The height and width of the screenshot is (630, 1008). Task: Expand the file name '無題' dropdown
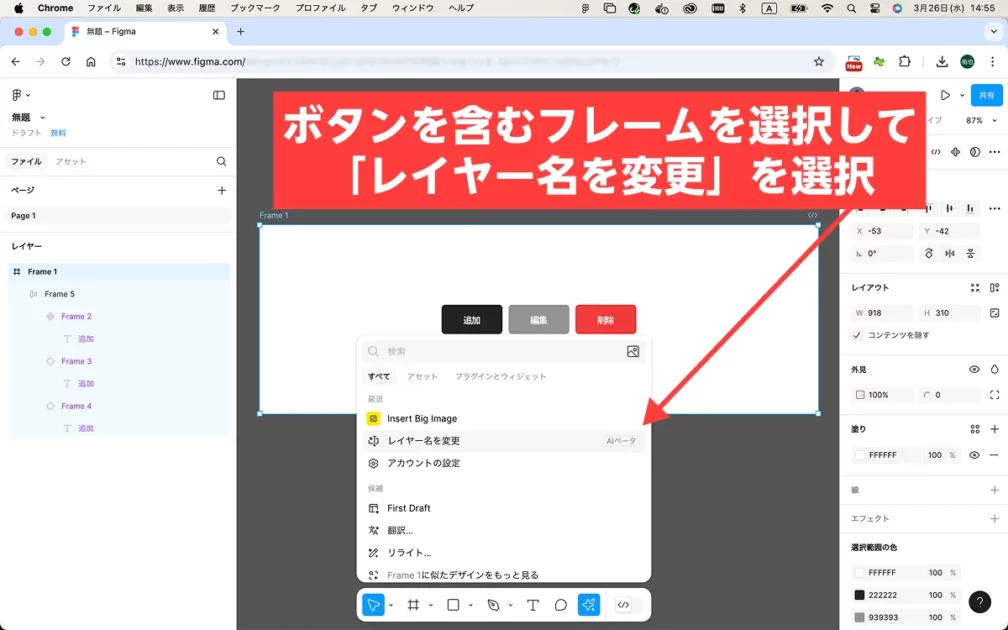42,117
